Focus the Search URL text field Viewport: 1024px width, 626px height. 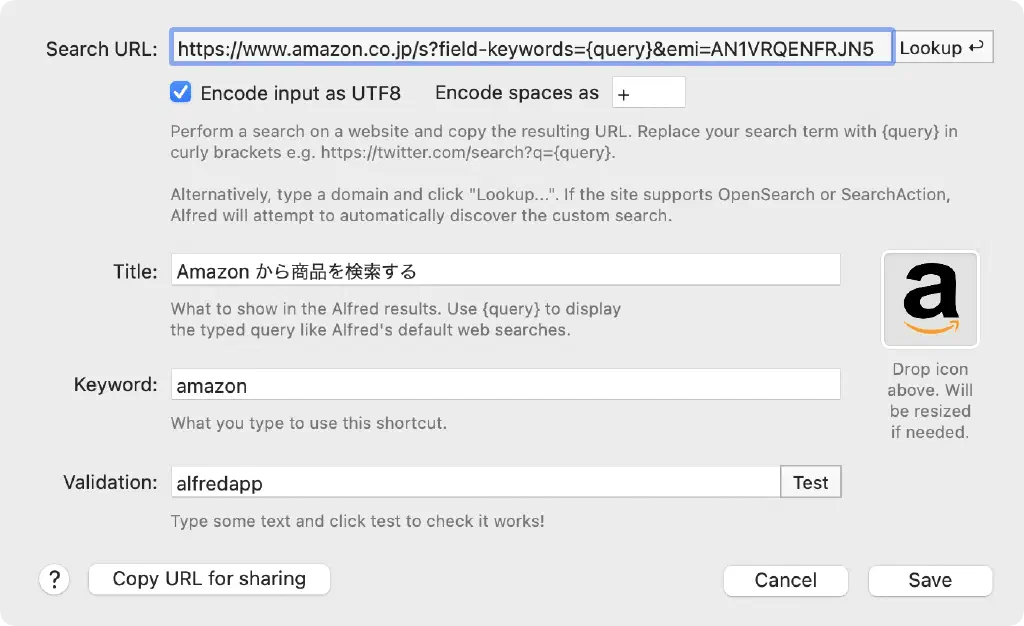531,48
